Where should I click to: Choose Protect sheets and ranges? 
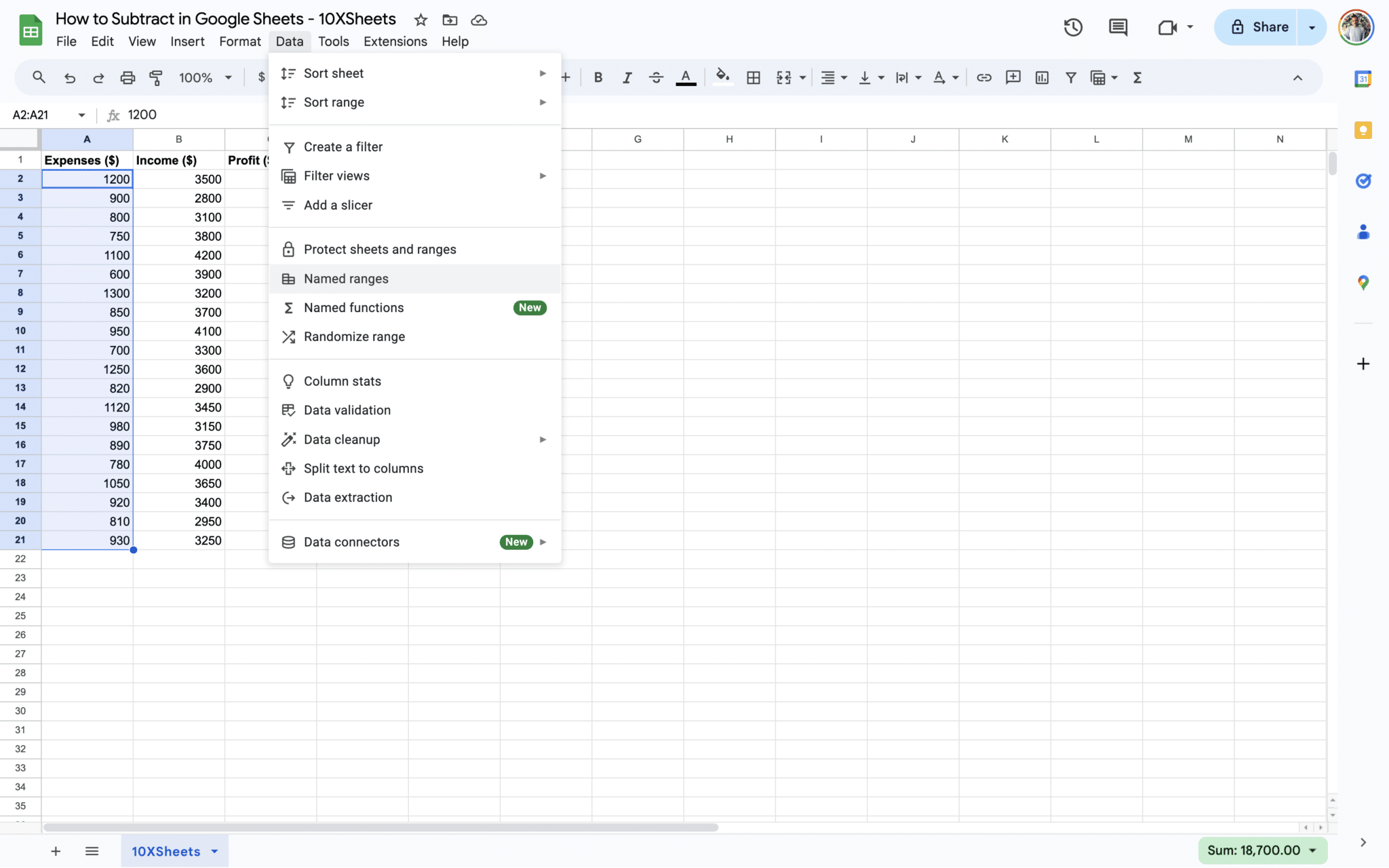click(x=415, y=250)
